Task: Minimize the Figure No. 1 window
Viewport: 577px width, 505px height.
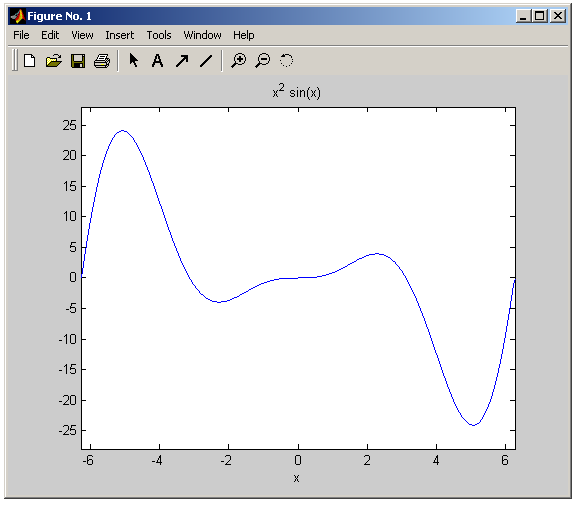Action: click(x=524, y=16)
